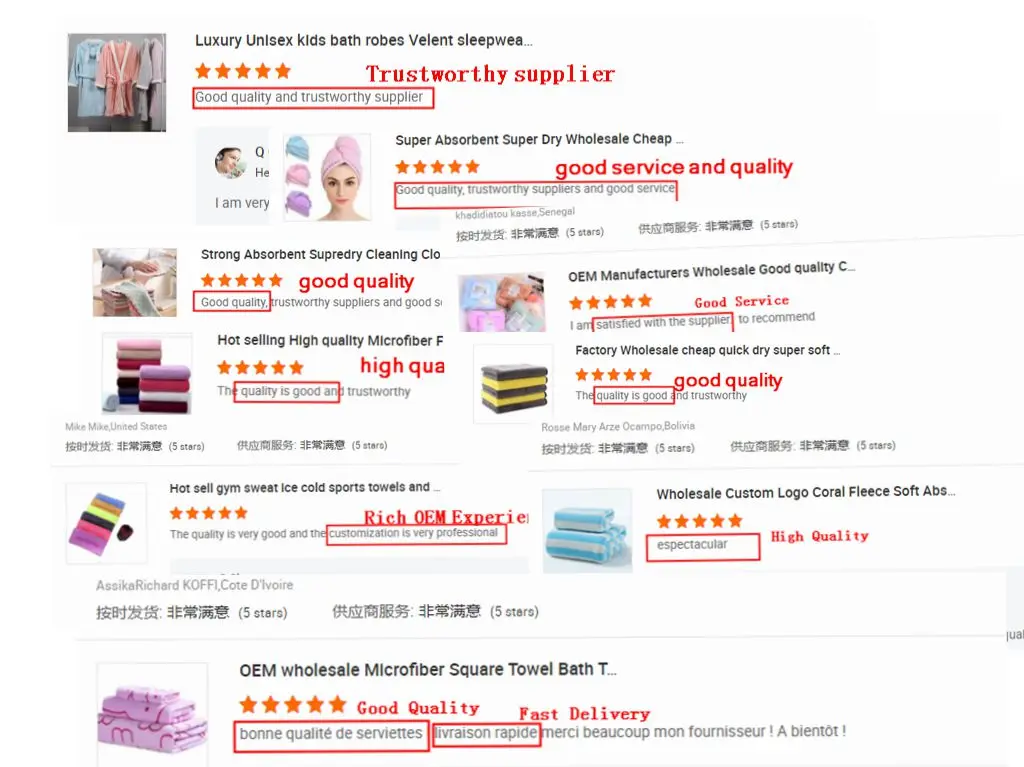Click the stars under Super Absorbent Super Dry
This screenshot has height=767, width=1024.
pos(438,167)
